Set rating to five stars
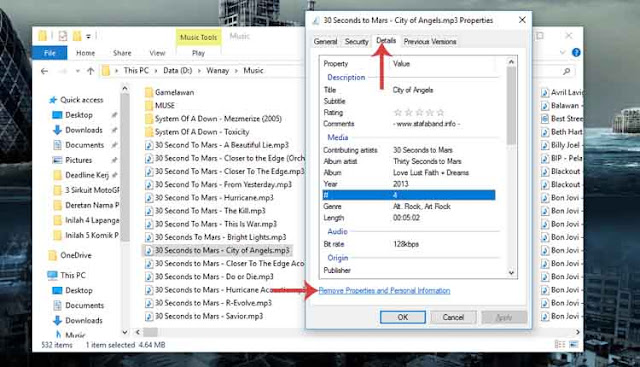This screenshot has width=640, height=367. click(x=440, y=112)
